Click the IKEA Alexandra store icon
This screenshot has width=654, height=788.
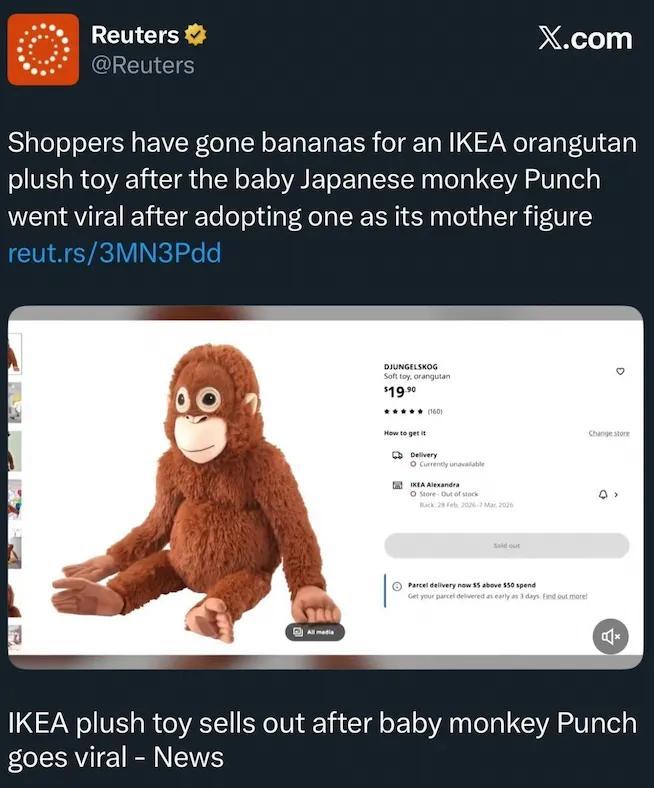397,485
